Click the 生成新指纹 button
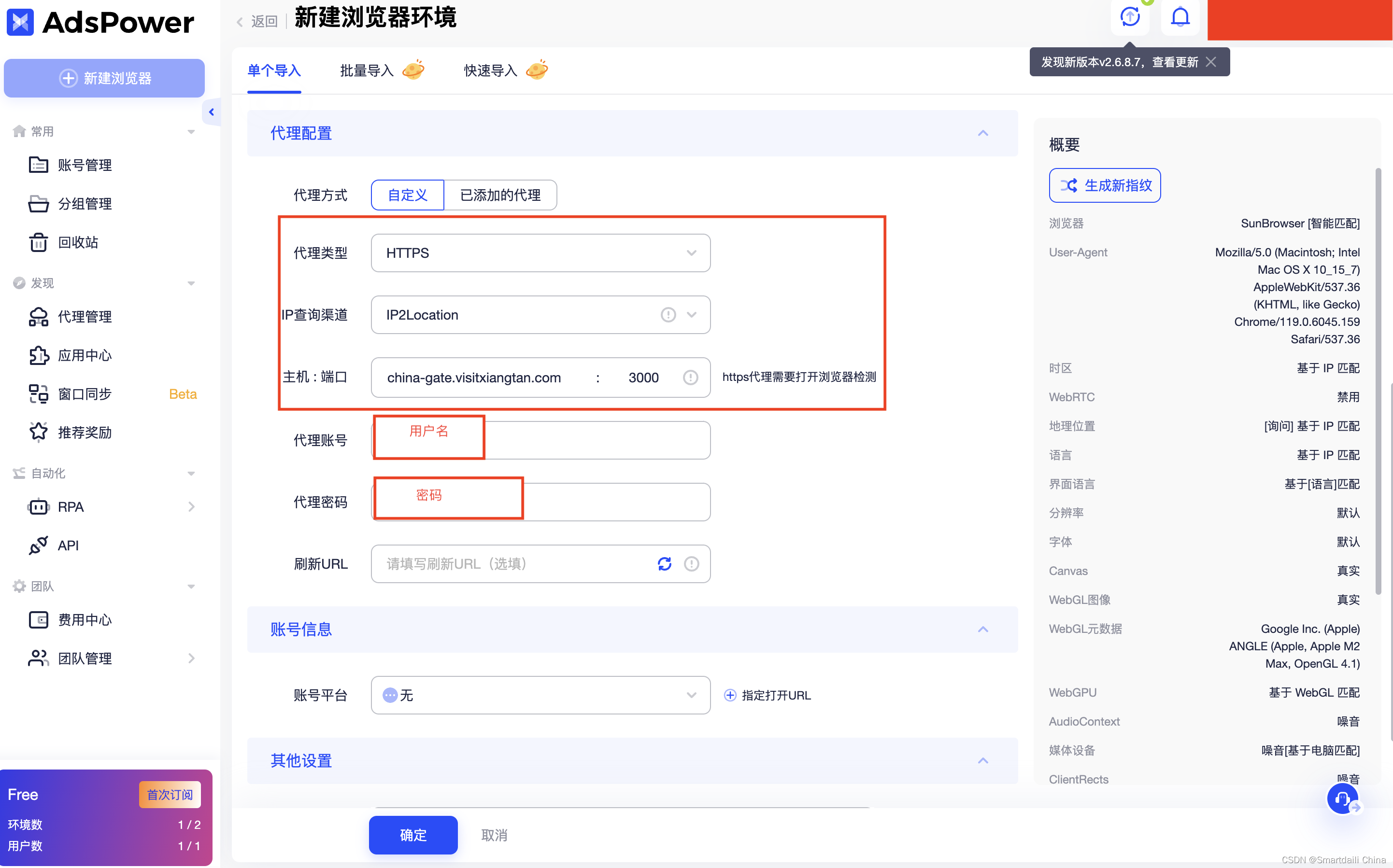 pos(1104,185)
